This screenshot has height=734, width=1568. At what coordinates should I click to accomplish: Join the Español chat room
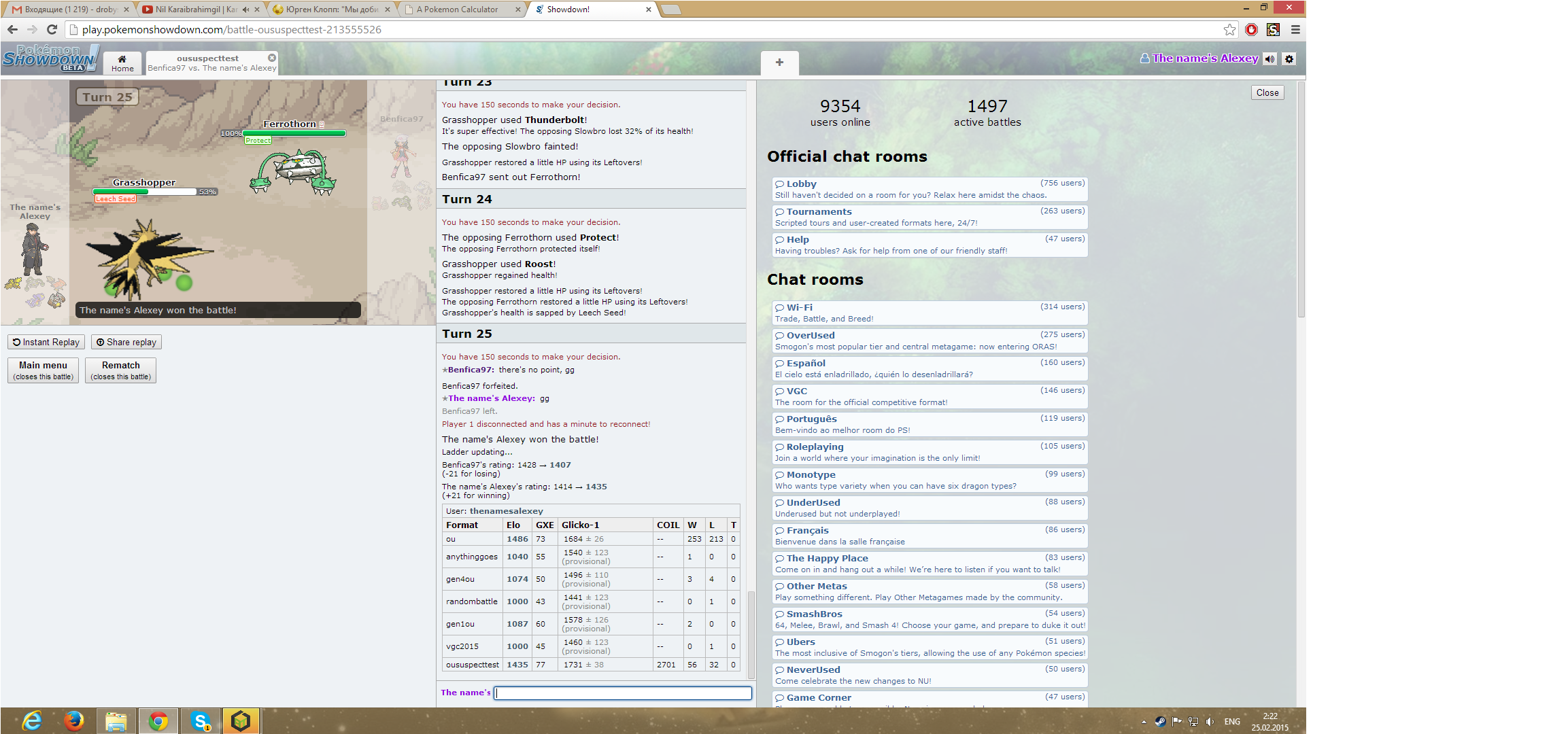tap(930, 369)
